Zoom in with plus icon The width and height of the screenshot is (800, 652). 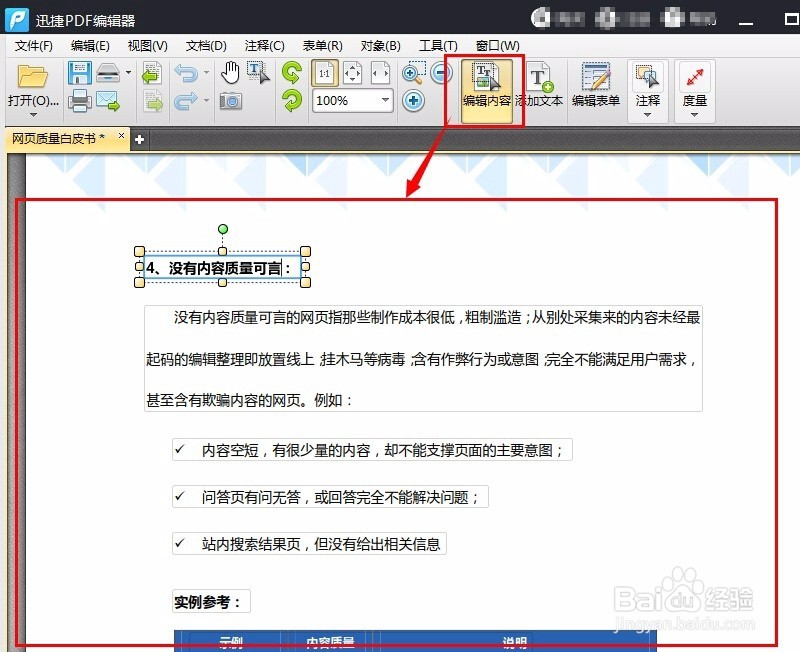(x=413, y=101)
